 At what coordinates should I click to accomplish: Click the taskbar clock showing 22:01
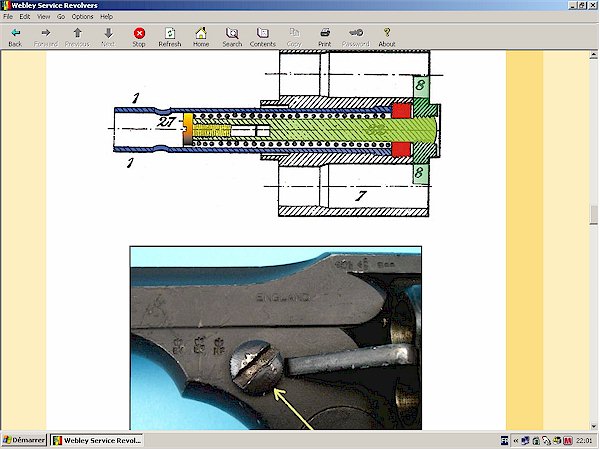(x=584, y=441)
